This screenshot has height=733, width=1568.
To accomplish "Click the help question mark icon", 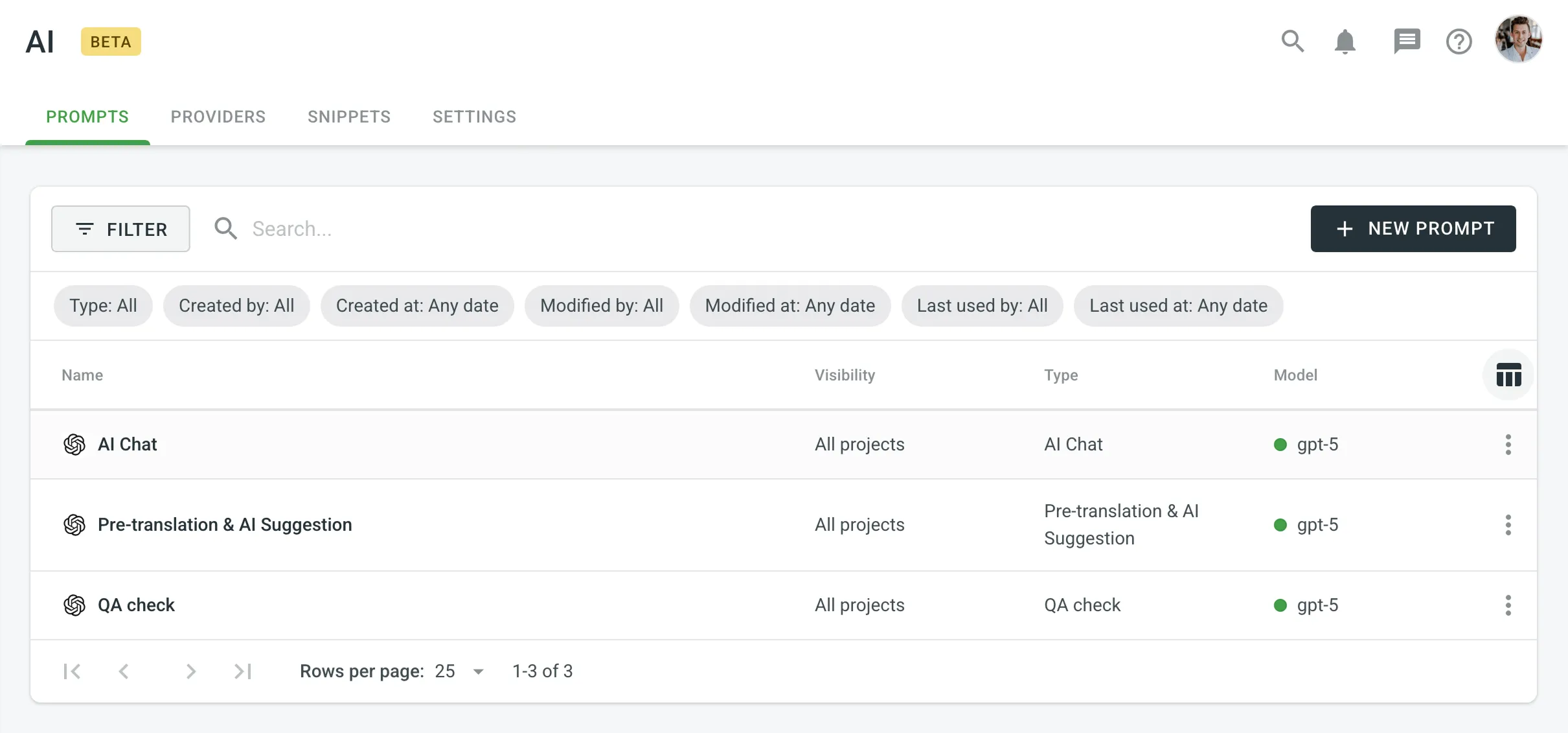I will click(x=1459, y=41).
